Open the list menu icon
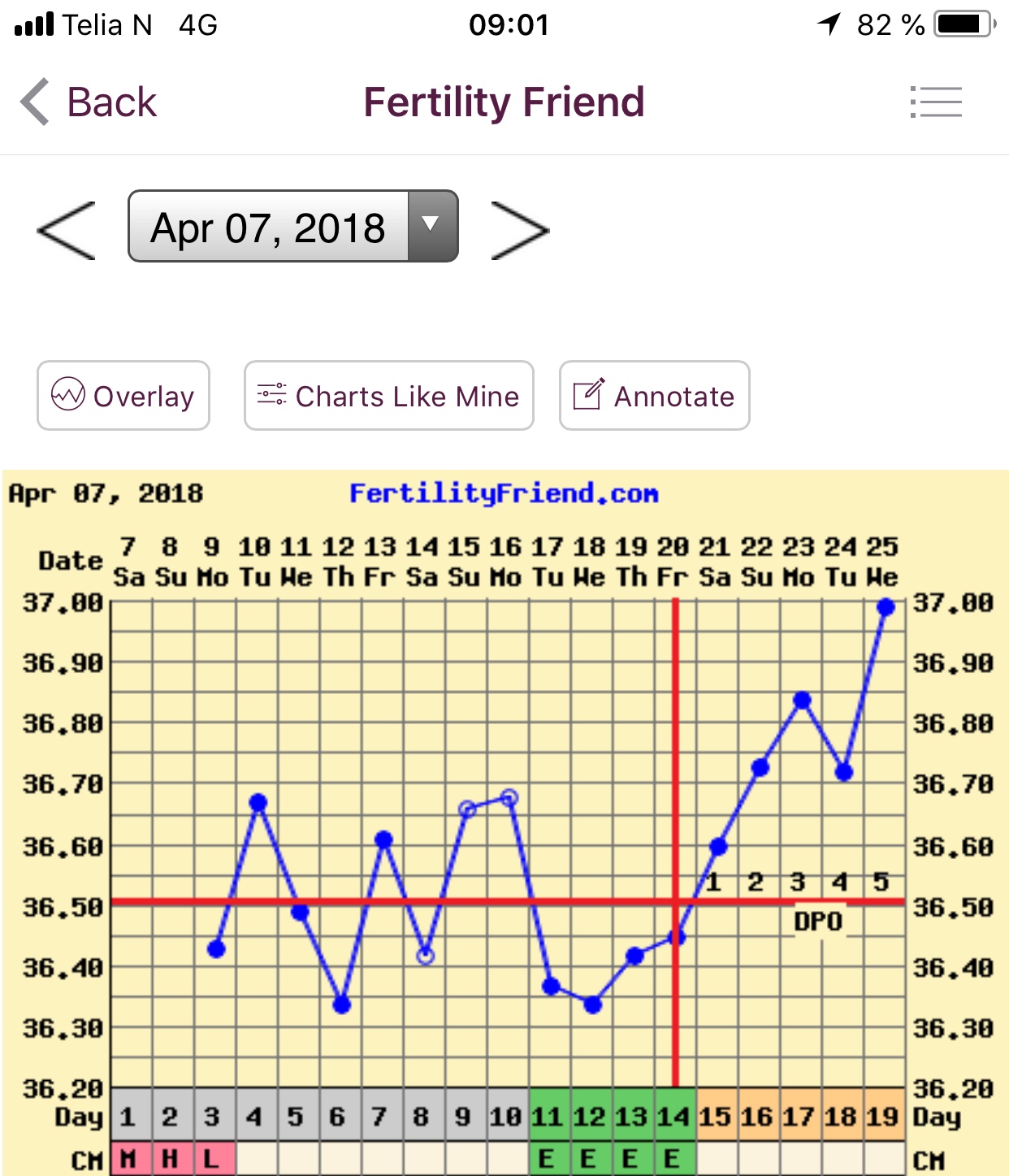The height and width of the screenshot is (1176, 1009). (936, 102)
